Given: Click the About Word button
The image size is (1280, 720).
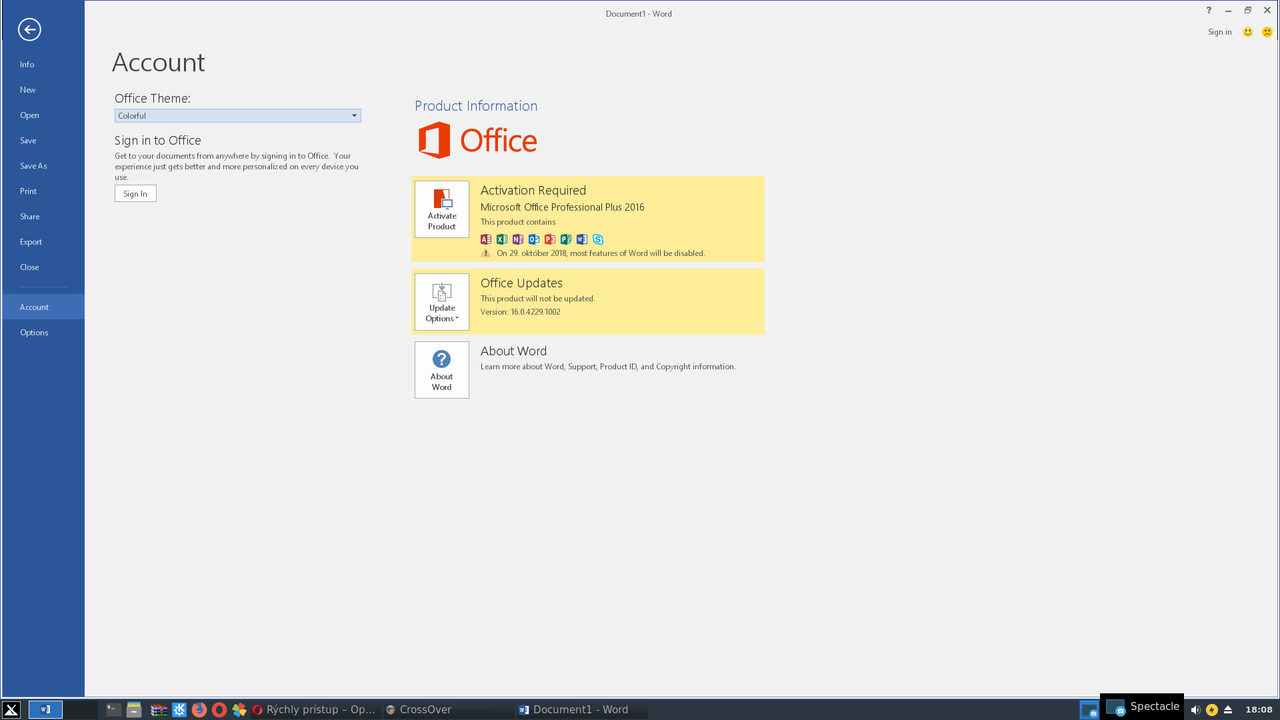Looking at the screenshot, I should click(x=442, y=370).
